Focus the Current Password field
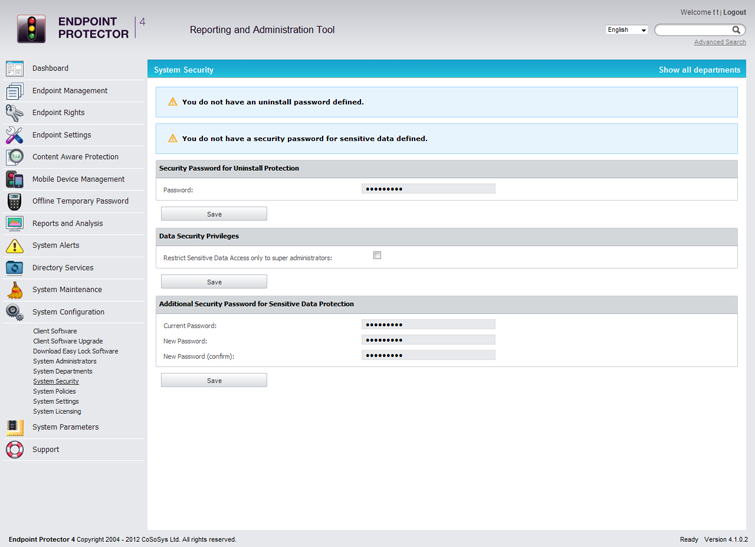Screen dimensions: 755x547 pos(428,325)
